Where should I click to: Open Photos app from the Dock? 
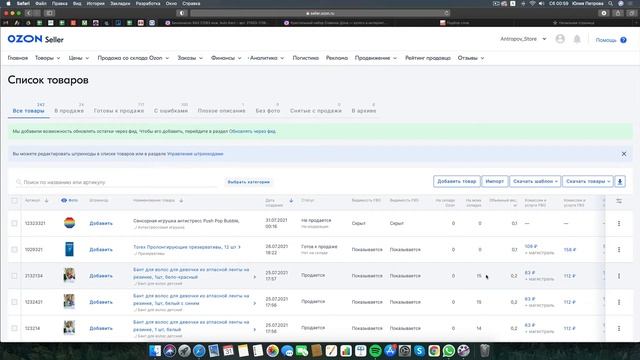pyautogui.click(x=272, y=351)
